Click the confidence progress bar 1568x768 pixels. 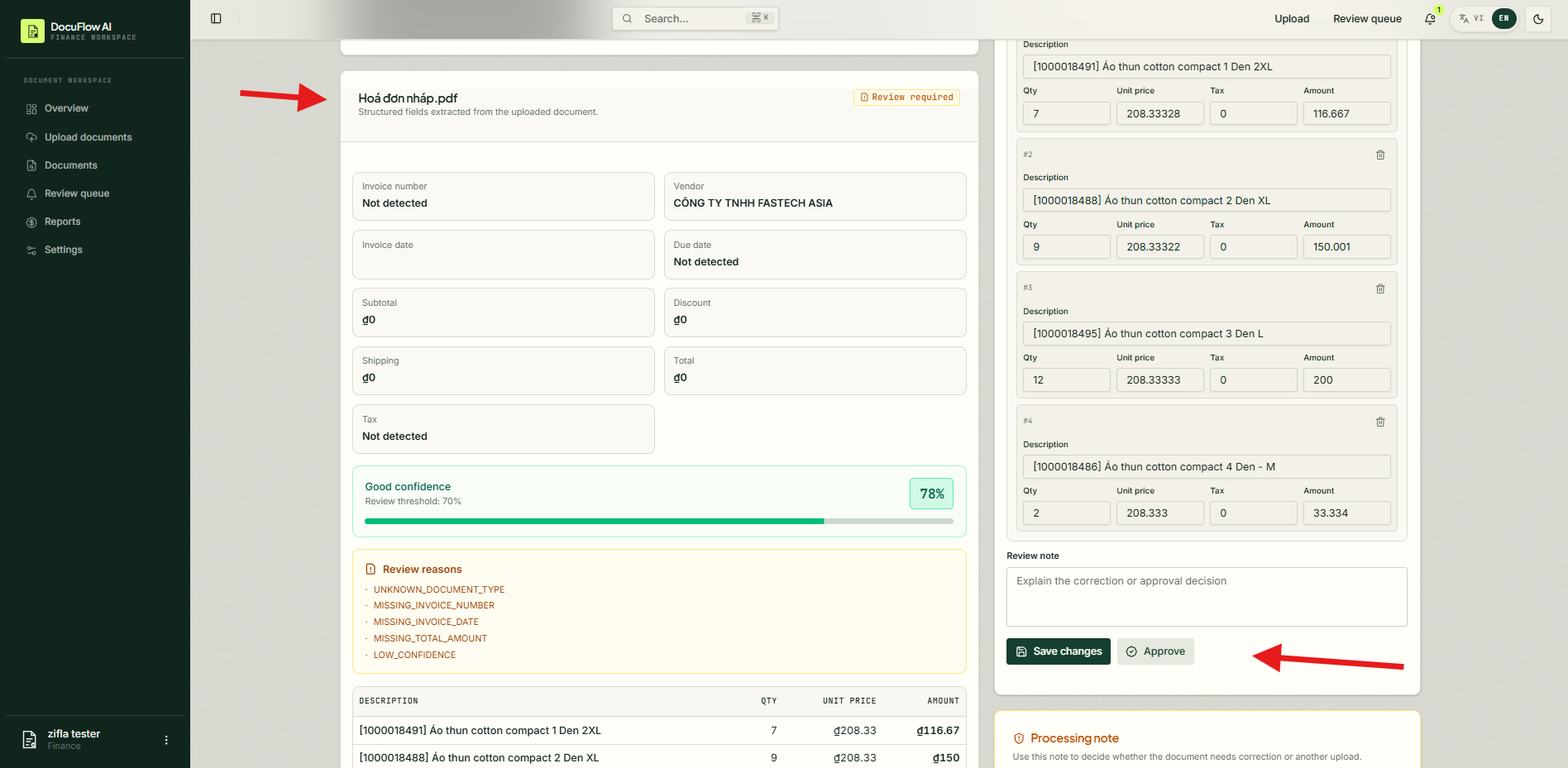point(659,521)
